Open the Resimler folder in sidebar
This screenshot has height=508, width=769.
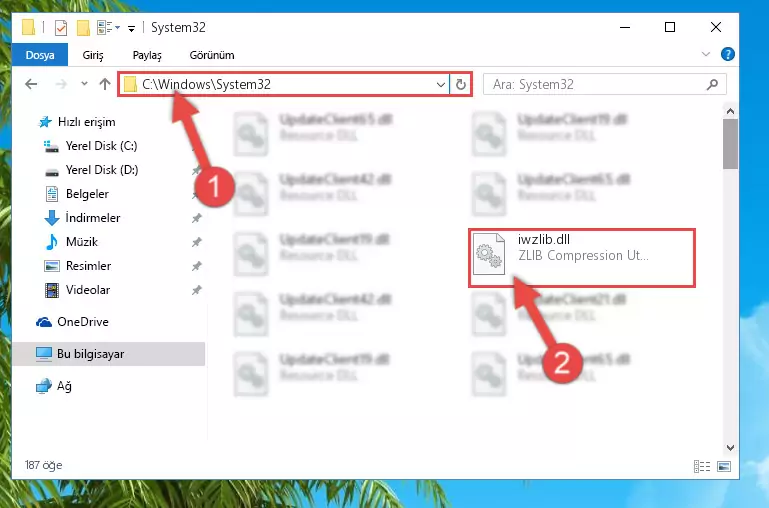(x=88, y=266)
